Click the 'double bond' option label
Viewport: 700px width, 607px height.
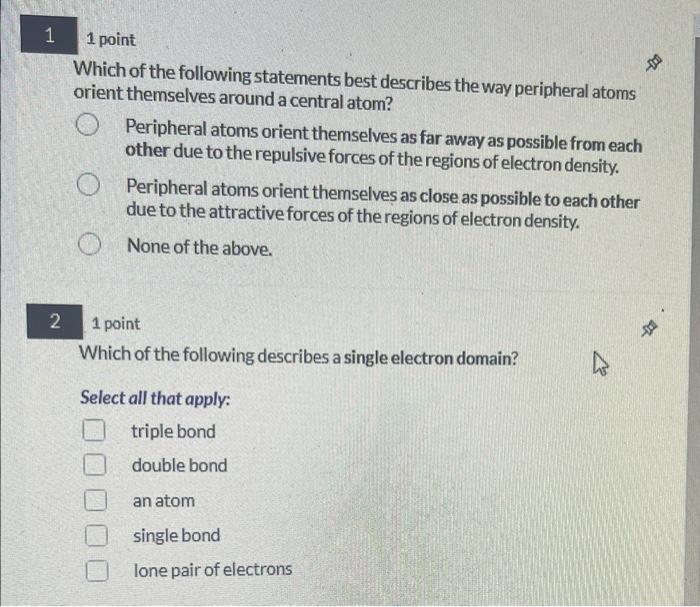179,466
